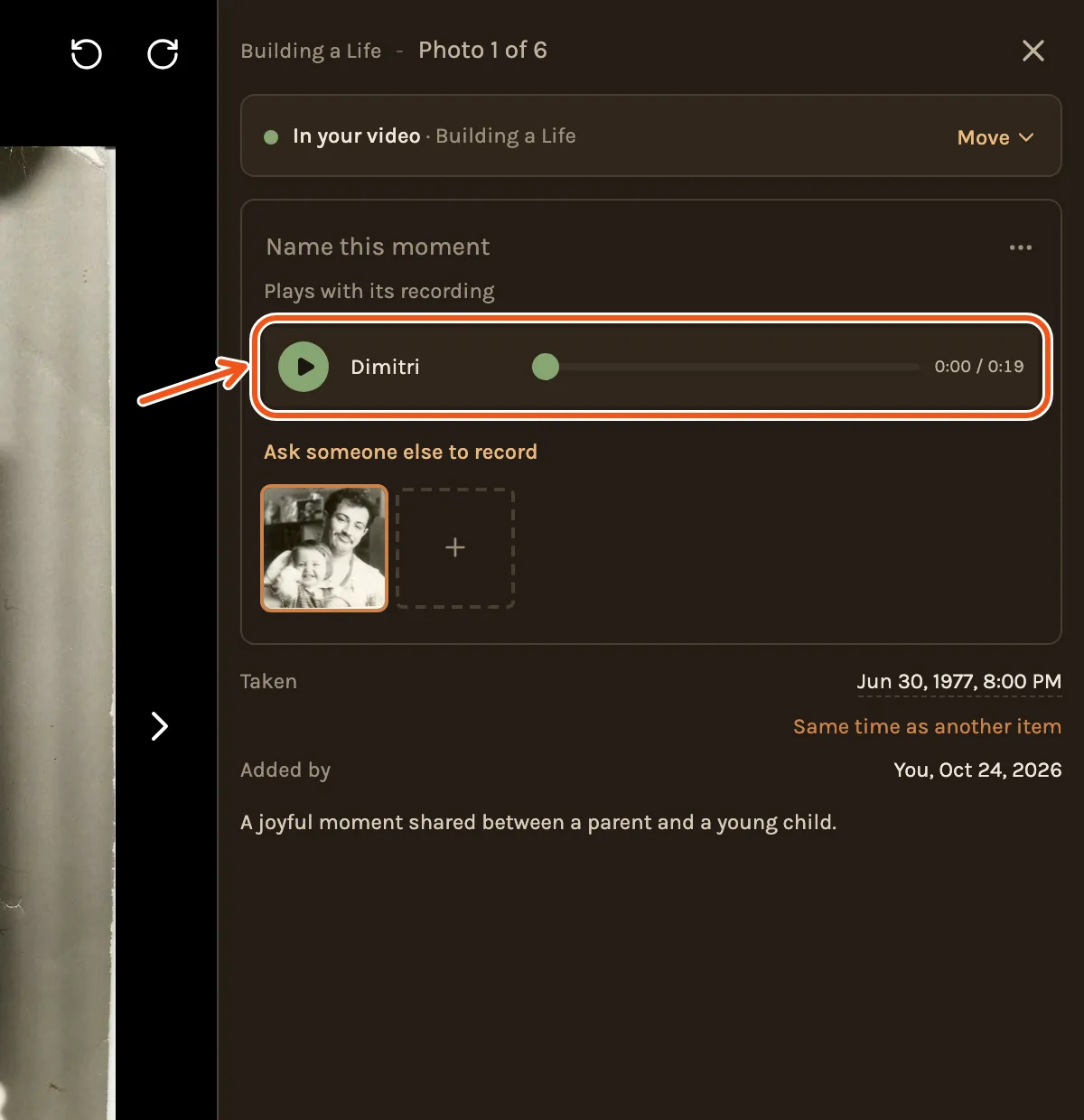Click Ask someone else to record
Viewport: 1084px width, 1120px height.
pos(400,452)
